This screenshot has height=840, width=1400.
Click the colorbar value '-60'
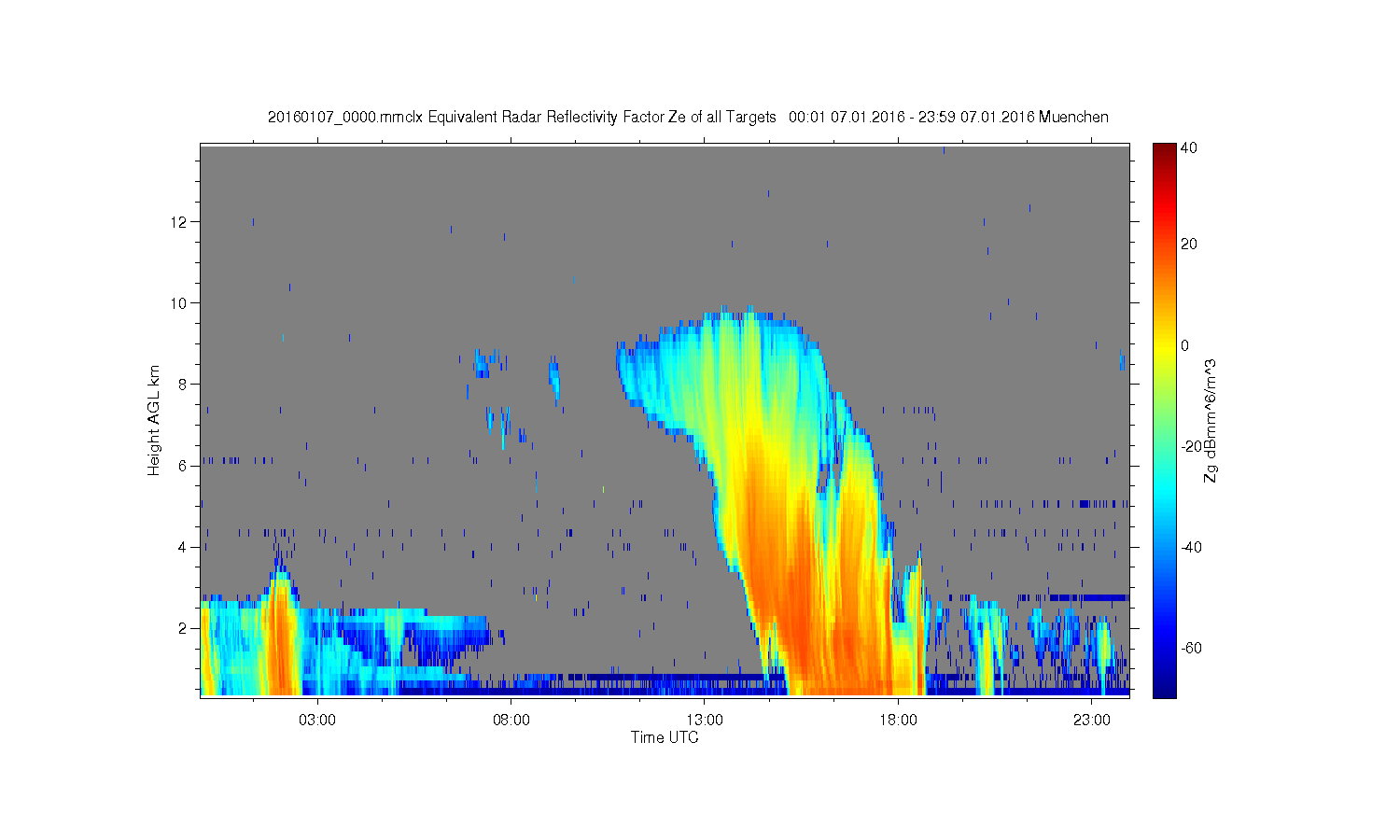pyautogui.click(x=1191, y=648)
